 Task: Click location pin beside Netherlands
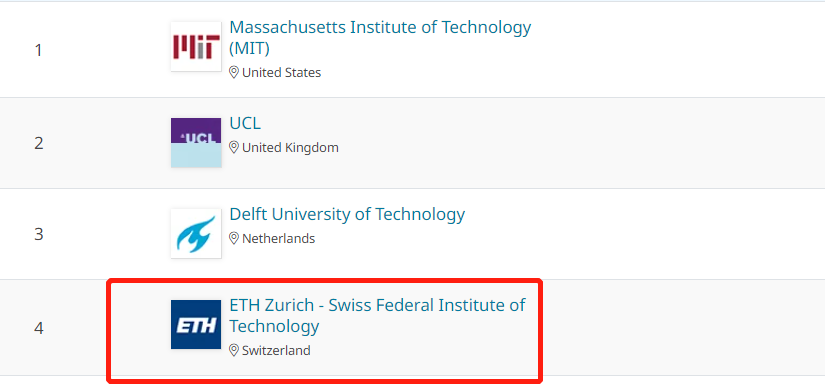234,238
